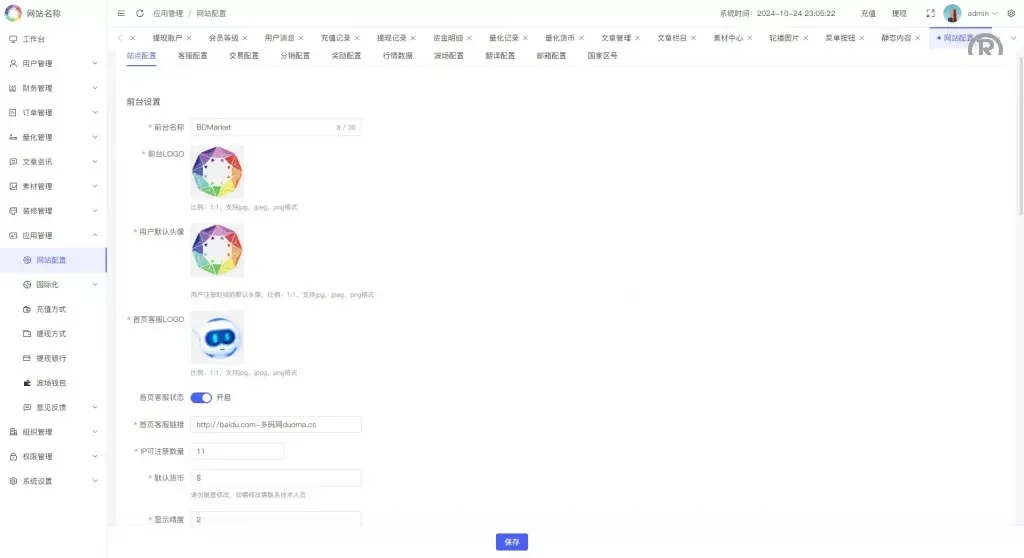Click the 充值 link in header
The width and height of the screenshot is (1024, 558).
pos(867,14)
